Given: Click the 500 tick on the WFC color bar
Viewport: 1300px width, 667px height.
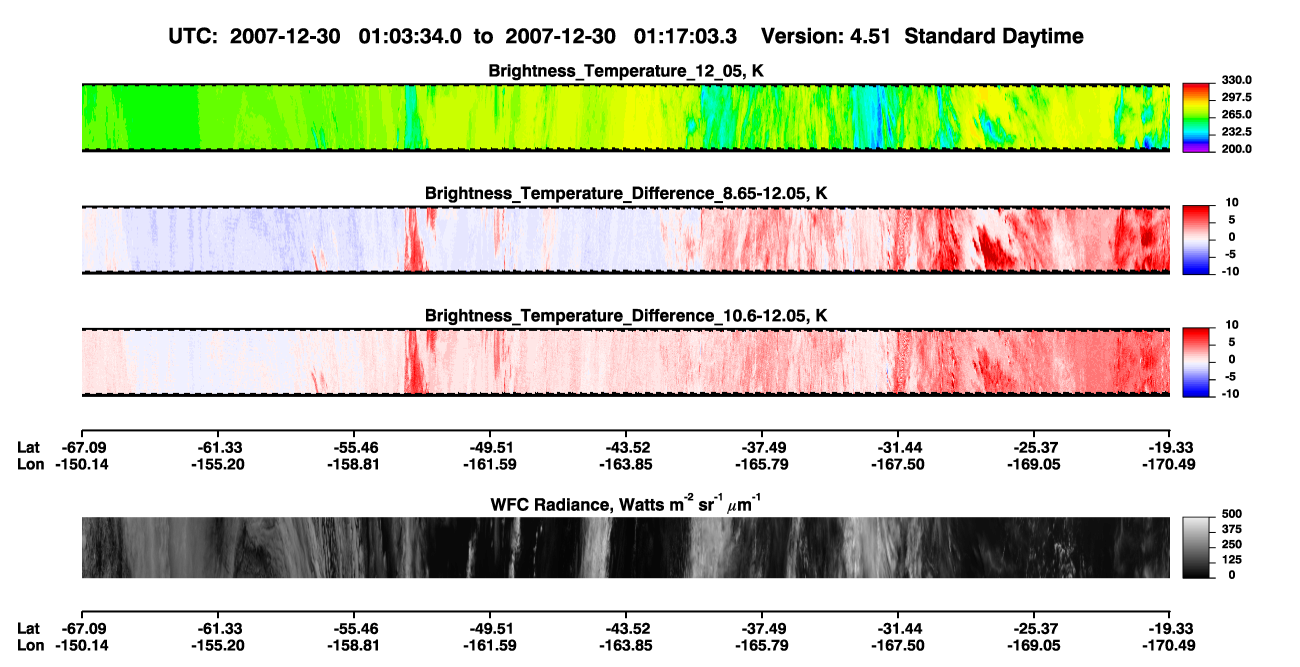Looking at the screenshot, I should [x=1231, y=516].
